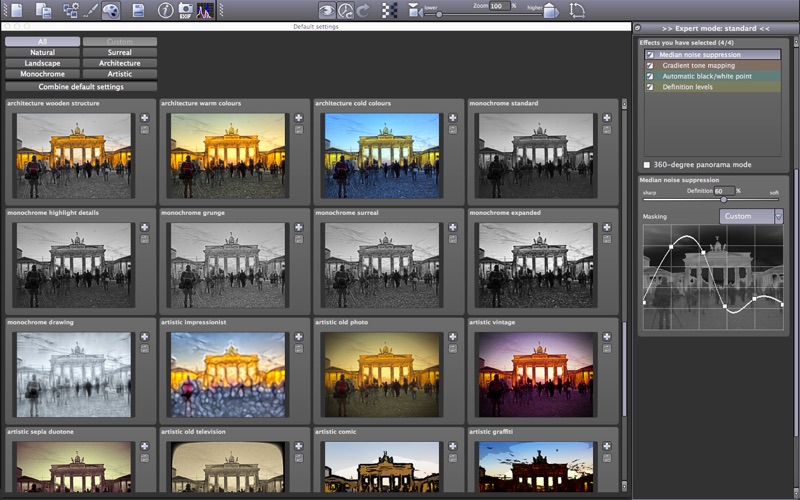Click the Expert mode: standard header
The width and height of the screenshot is (800, 500).
click(x=715, y=28)
